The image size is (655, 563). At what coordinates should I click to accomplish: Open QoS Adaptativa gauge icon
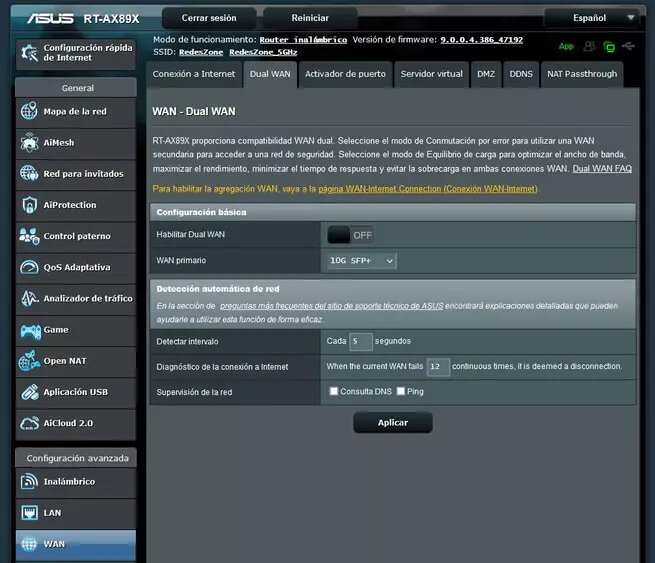[x=28, y=268]
